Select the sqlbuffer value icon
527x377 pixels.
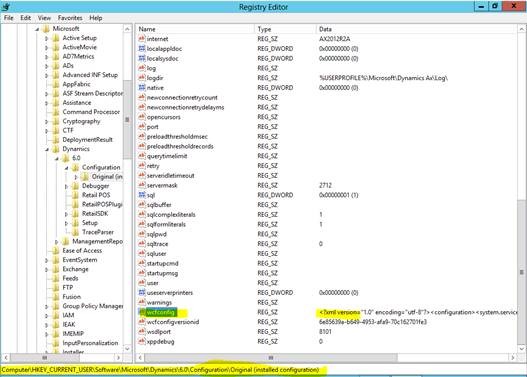[x=142, y=204]
